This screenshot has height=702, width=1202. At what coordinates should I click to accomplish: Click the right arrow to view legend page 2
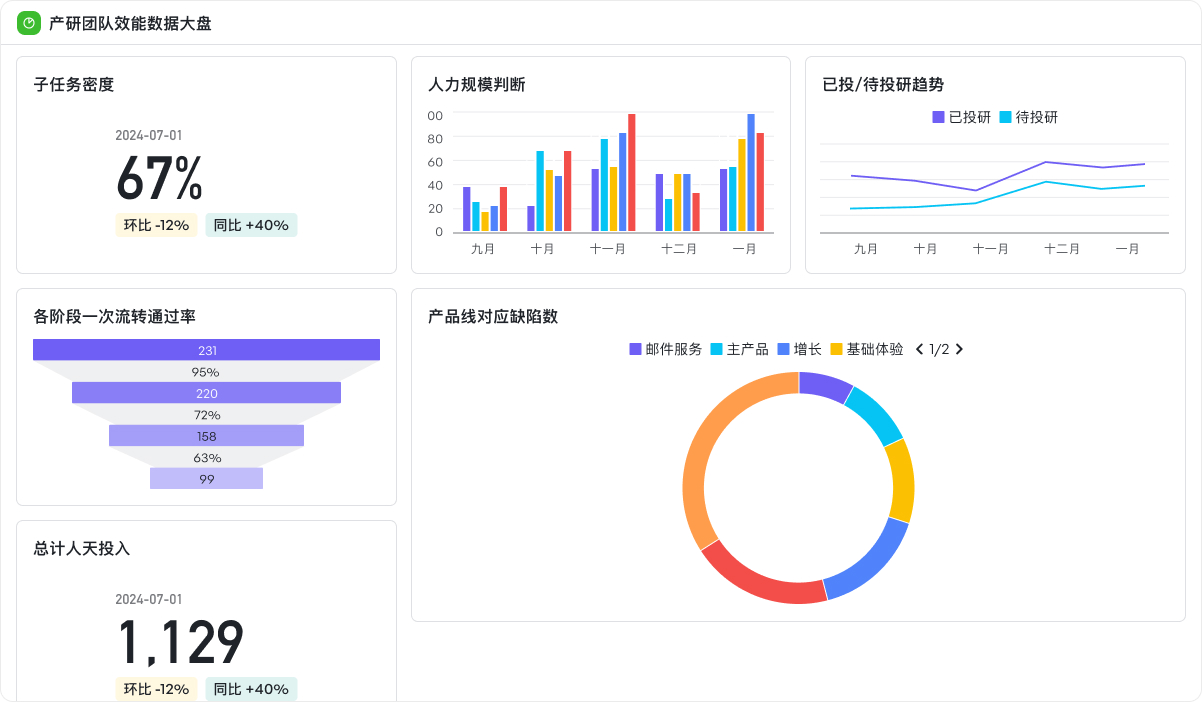pyautogui.click(x=961, y=349)
